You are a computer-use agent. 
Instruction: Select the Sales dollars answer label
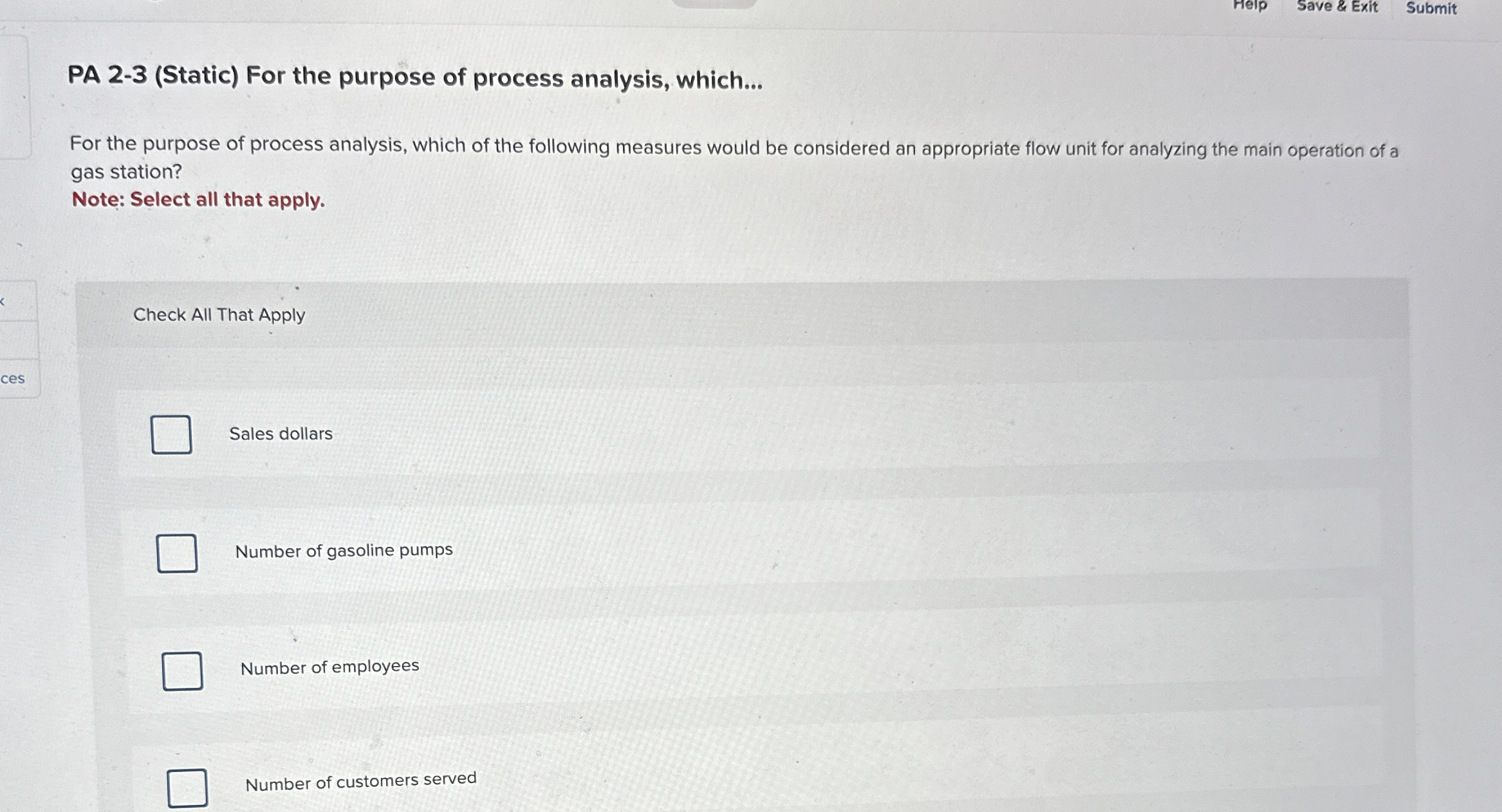tap(281, 434)
